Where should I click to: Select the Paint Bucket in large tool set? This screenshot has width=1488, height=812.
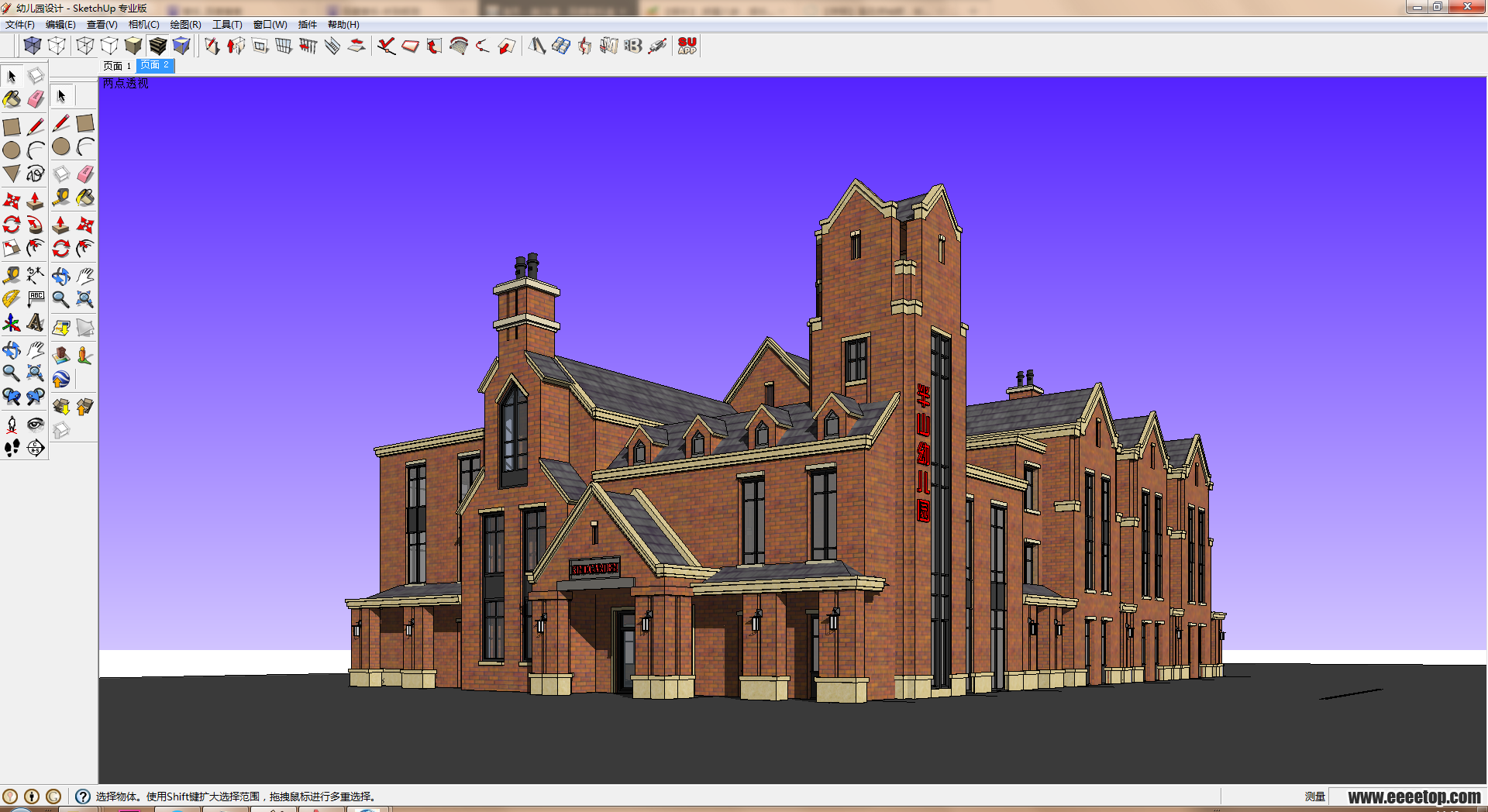[12, 99]
